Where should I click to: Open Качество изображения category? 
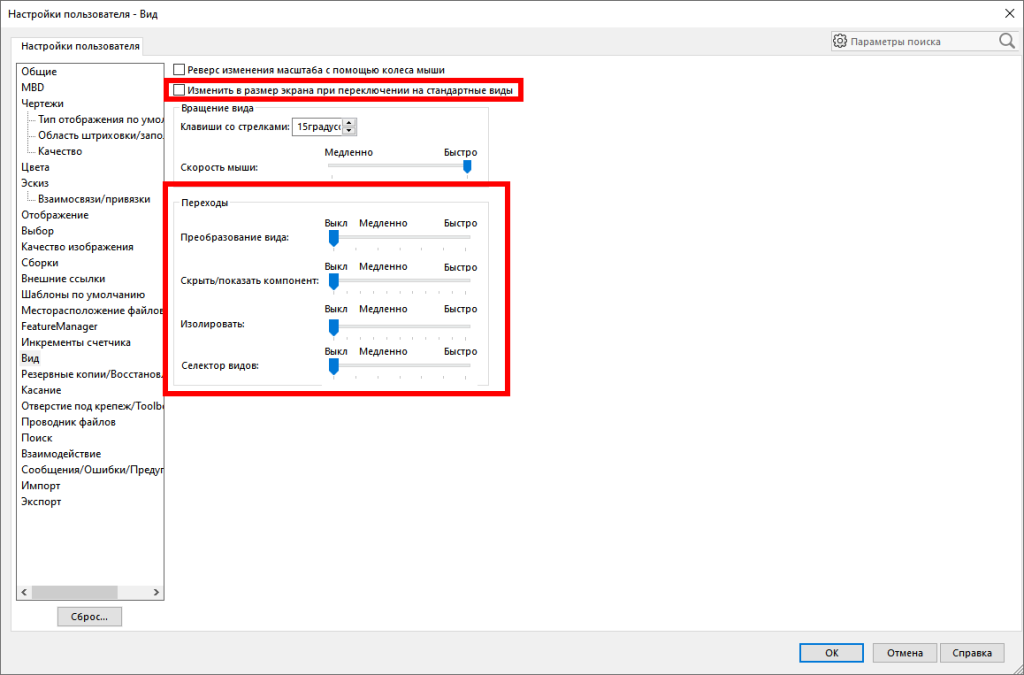pyautogui.click(x=66, y=247)
